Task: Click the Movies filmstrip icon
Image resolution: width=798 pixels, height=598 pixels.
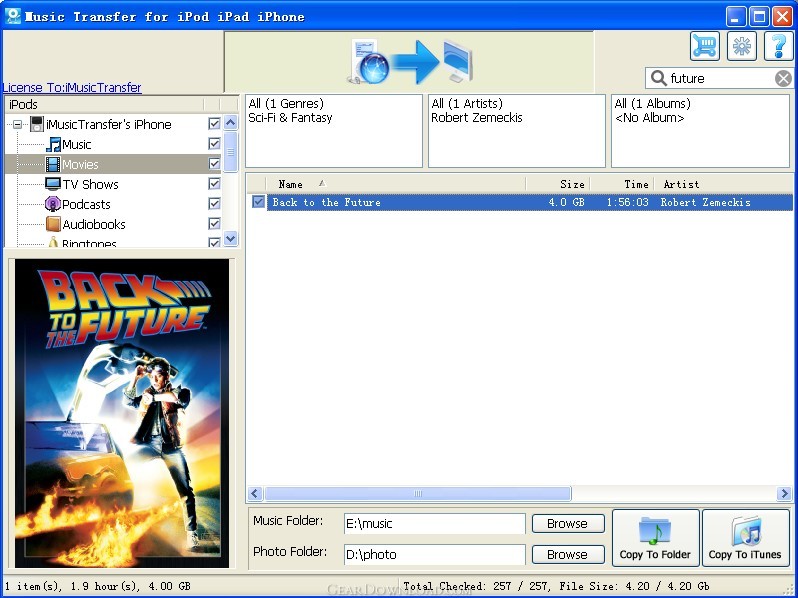Action: click(x=52, y=164)
